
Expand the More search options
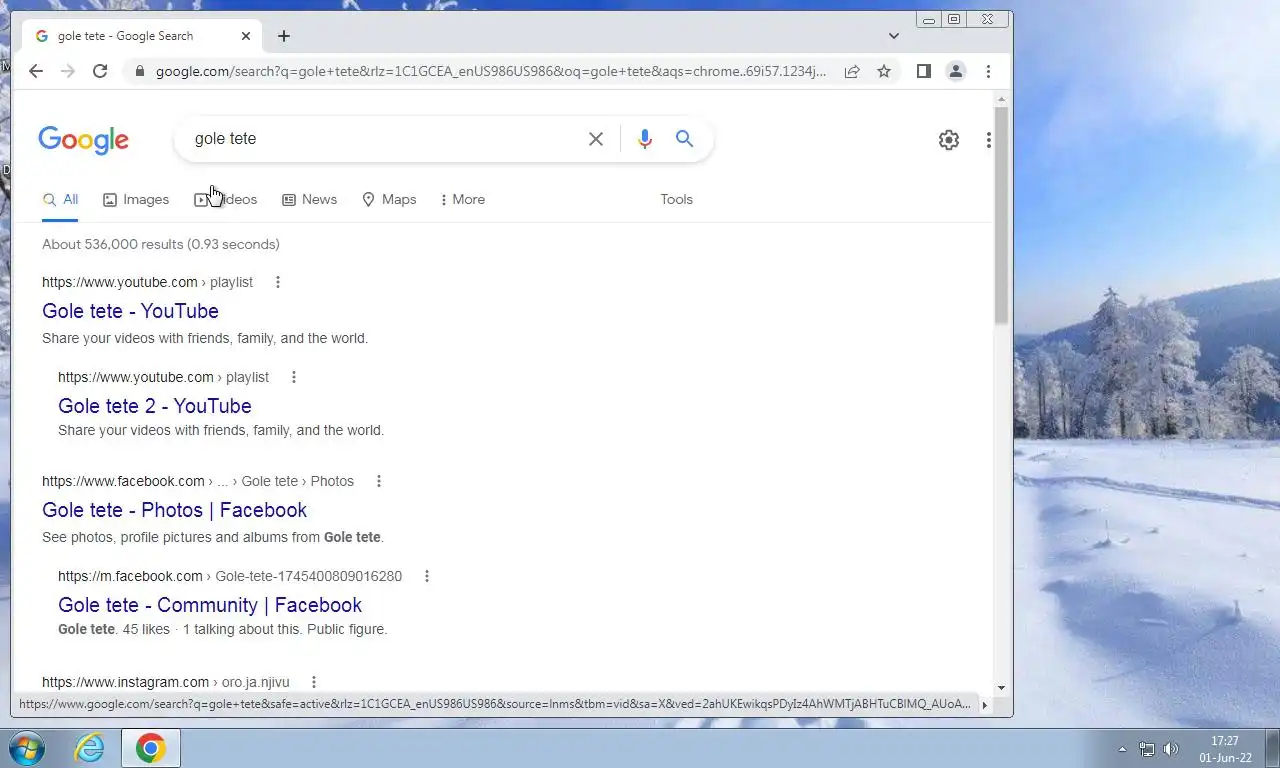click(463, 199)
